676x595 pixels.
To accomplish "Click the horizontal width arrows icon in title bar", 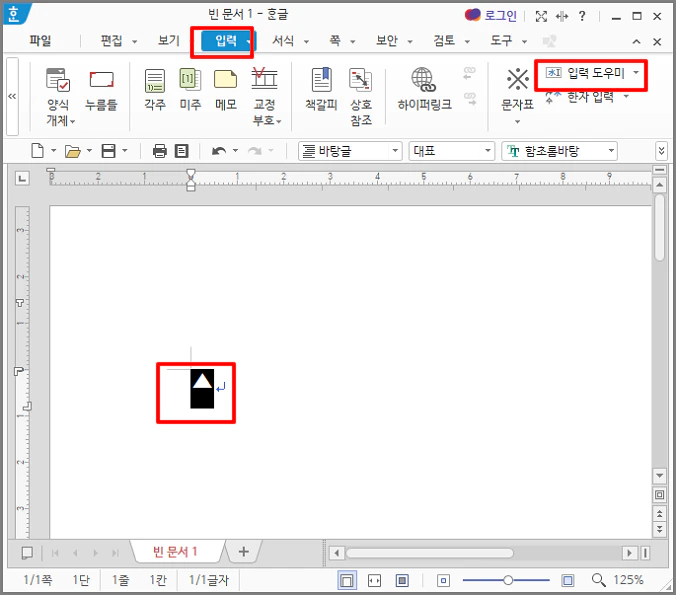I will [562, 16].
